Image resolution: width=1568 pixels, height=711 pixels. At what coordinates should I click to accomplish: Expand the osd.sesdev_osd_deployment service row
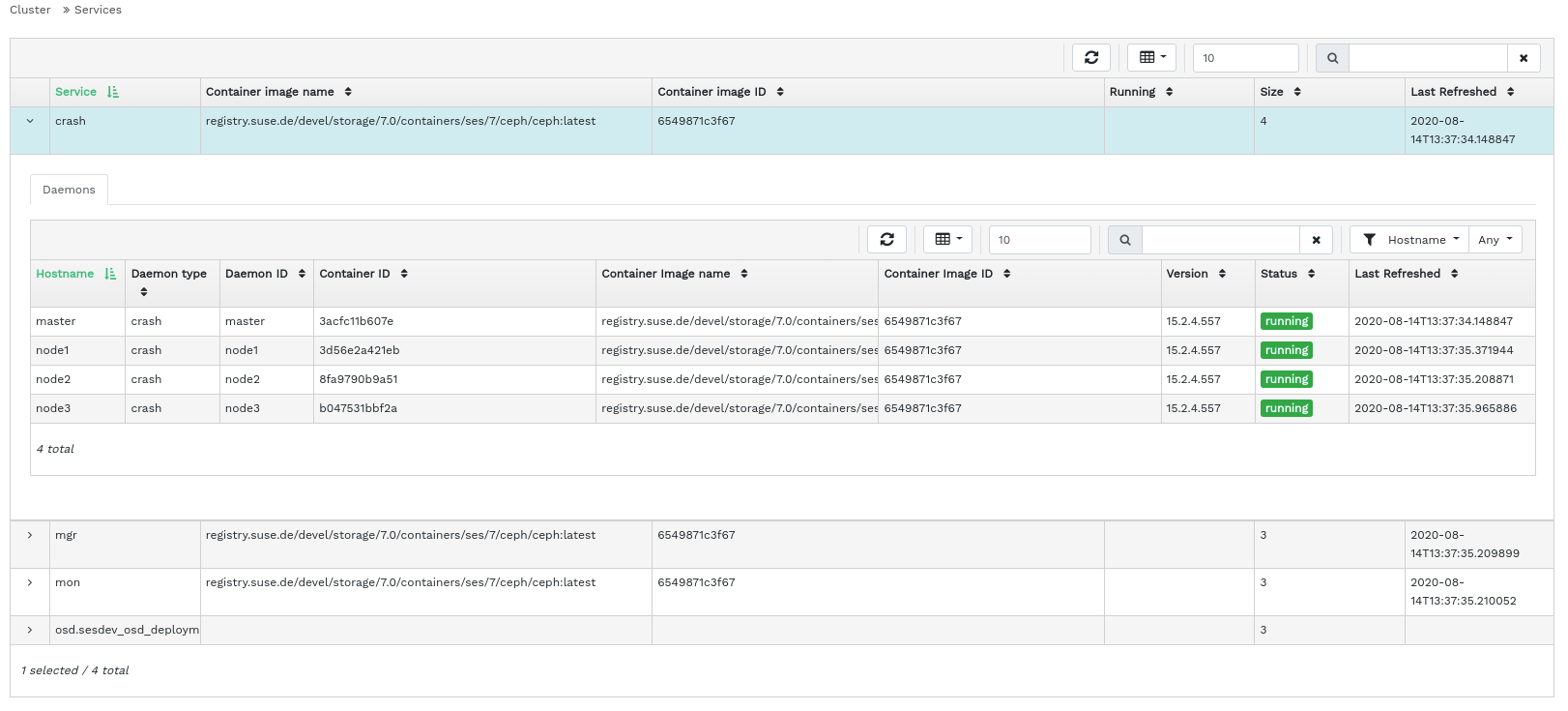coord(30,630)
